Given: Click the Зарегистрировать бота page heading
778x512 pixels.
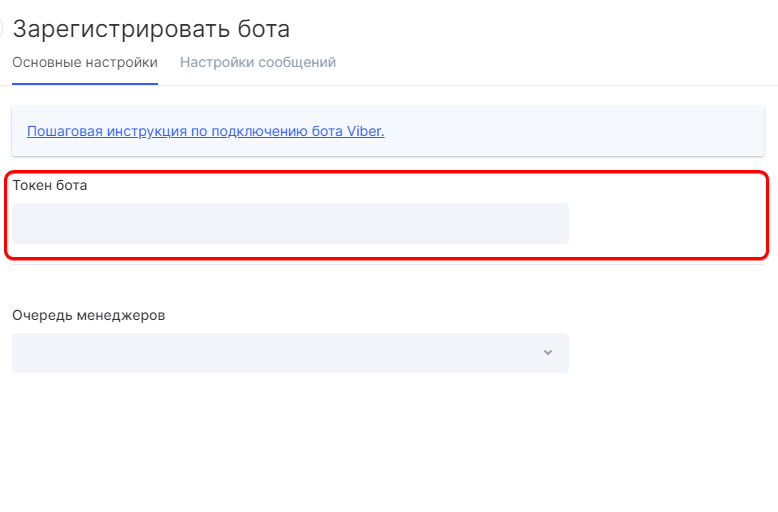Looking at the screenshot, I should pos(151,29).
